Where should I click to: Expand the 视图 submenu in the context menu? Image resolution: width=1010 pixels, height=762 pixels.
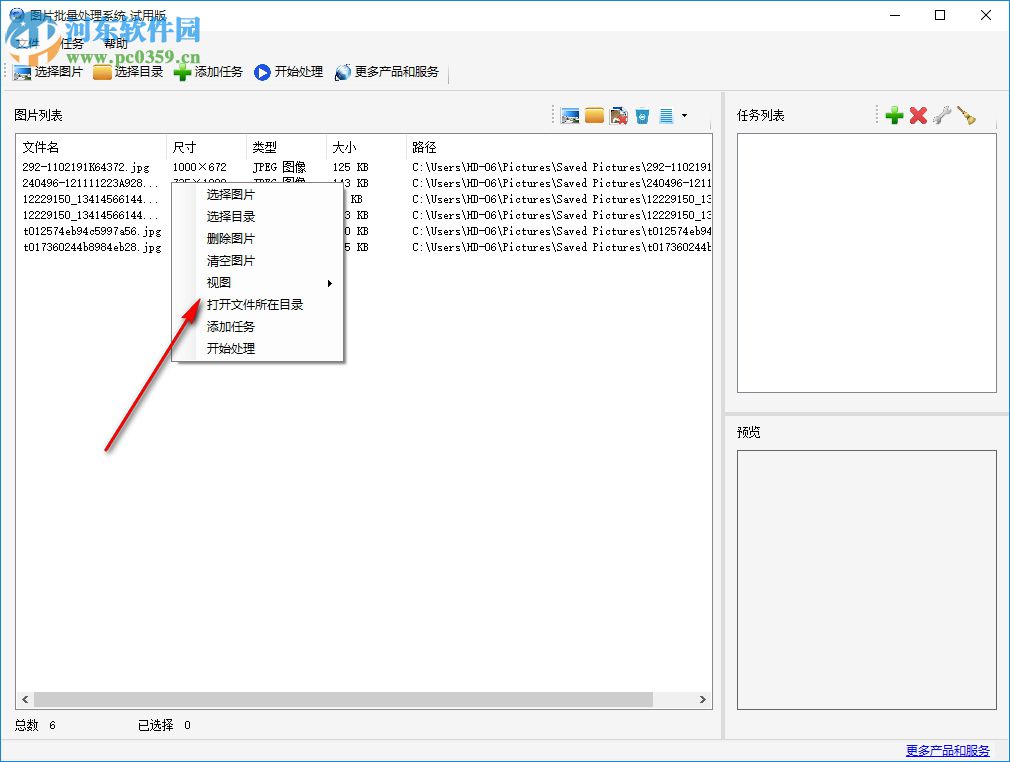pyautogui.click(x=218, y=282)
